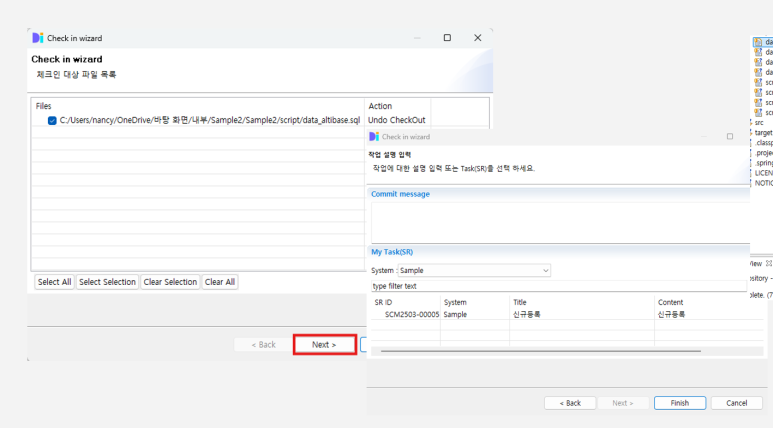The image size is (773, 428).
Task: Select the SCM2503-00005 task row
Action: coord(567,314)
